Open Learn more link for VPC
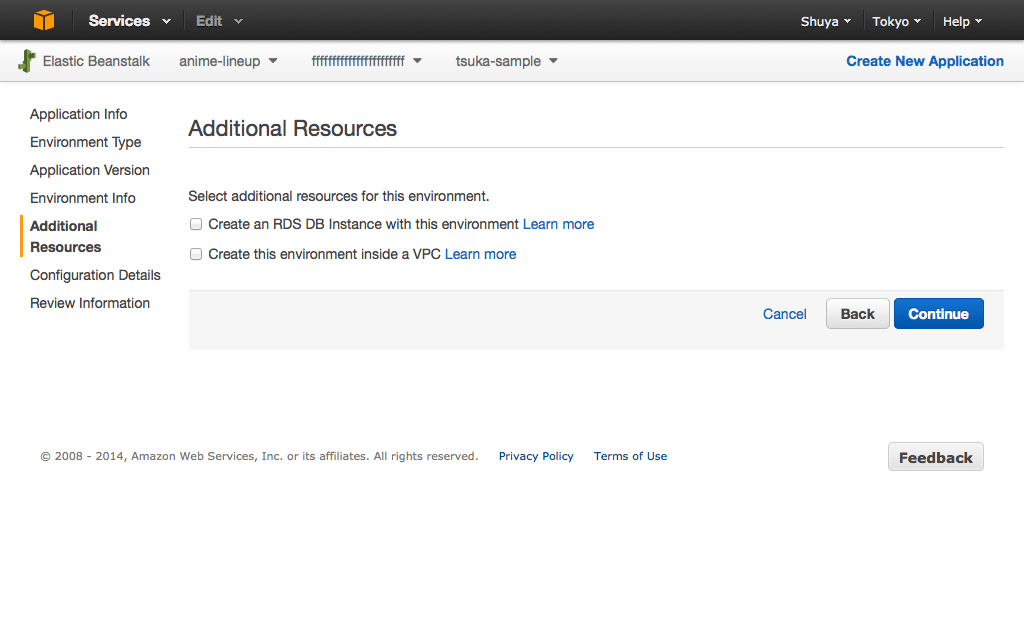Viewport: 1024px width, 629px height. (x=480, y=254)
